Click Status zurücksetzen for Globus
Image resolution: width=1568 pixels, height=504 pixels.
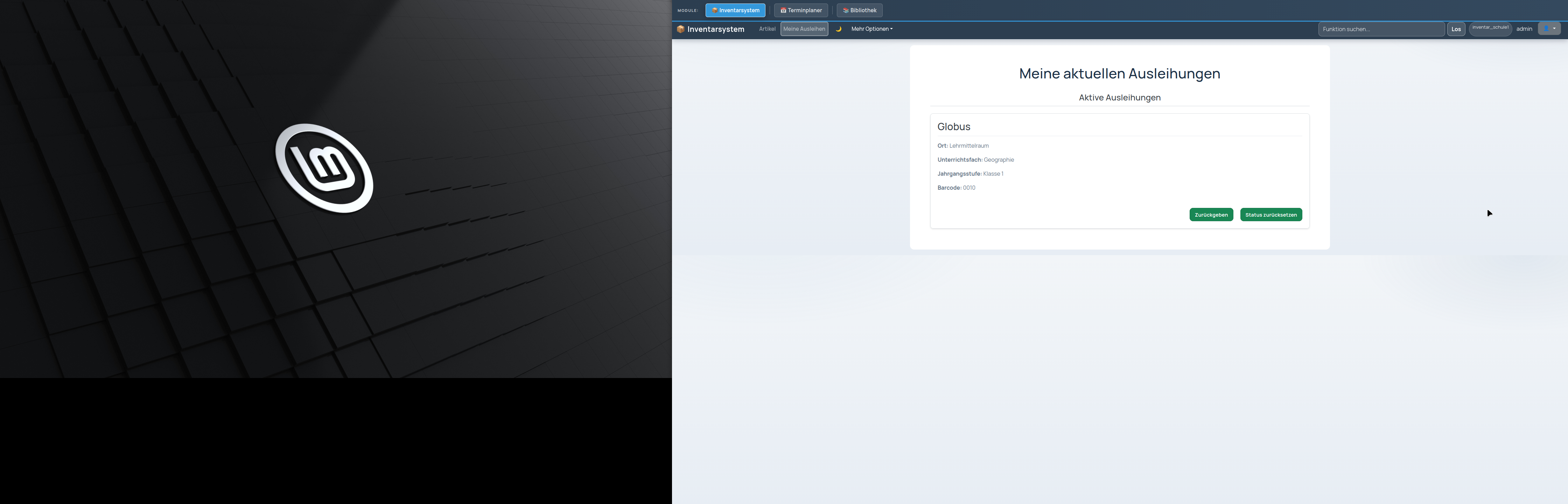[1271, 215]
